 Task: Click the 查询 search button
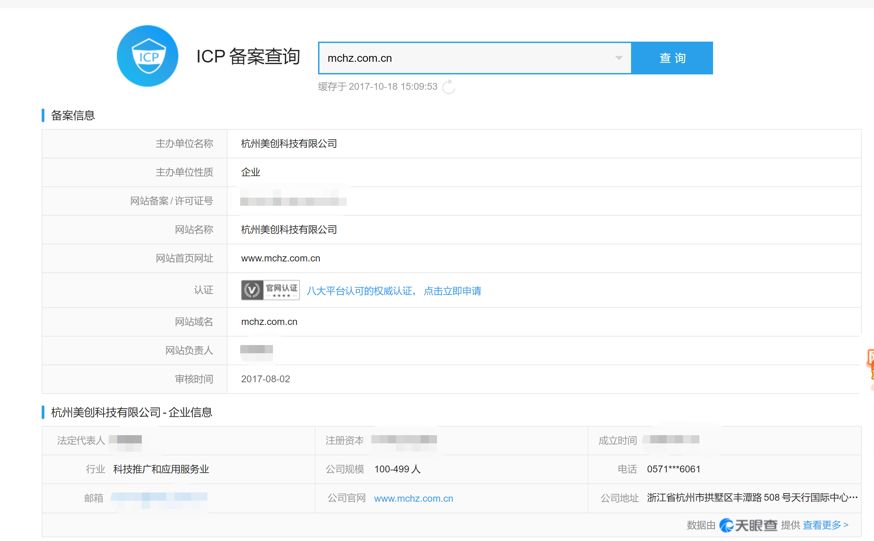pos(672,58)
